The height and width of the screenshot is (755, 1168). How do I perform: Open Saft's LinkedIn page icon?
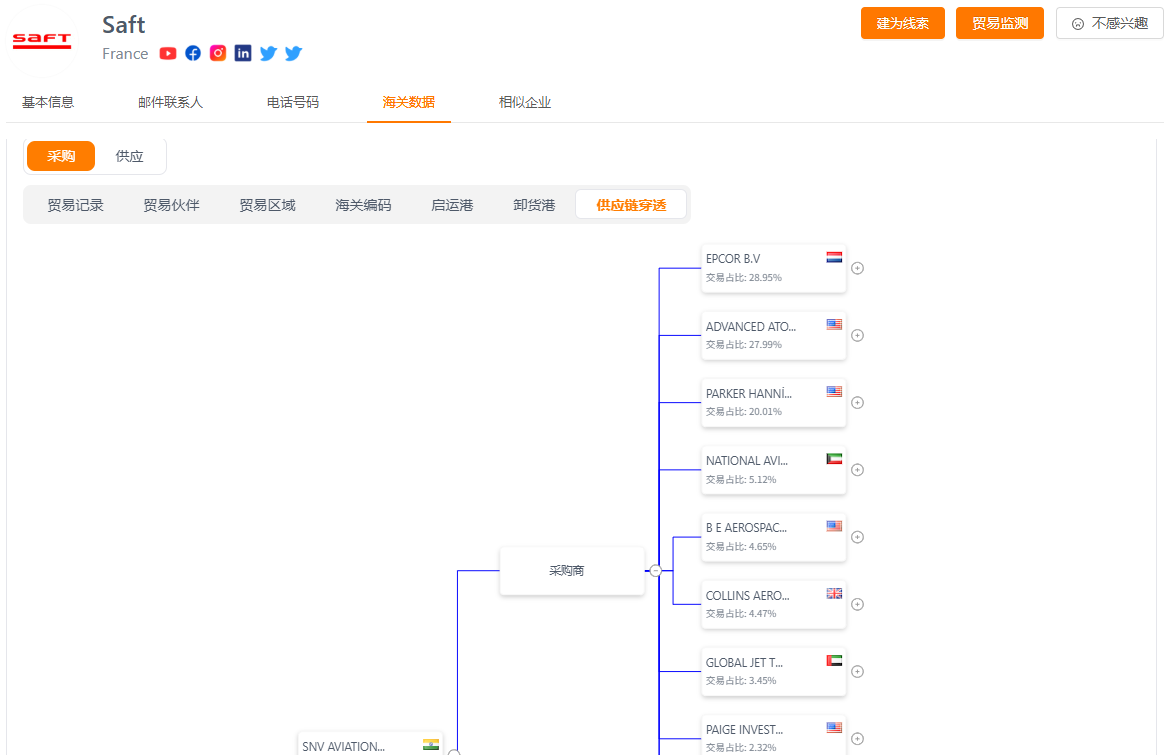pyautogui.click(x=243, y=53)
